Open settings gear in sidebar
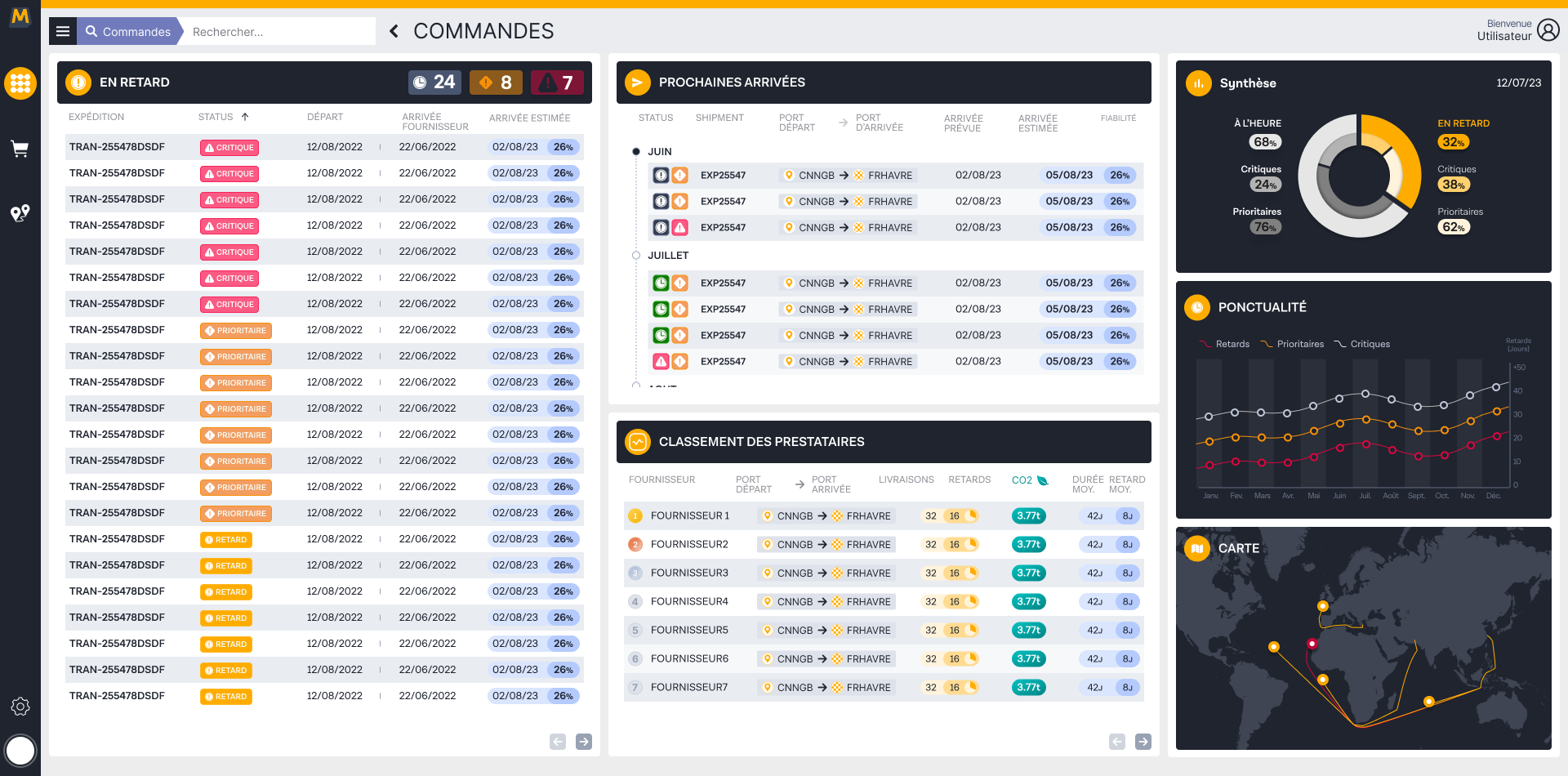The width and height of the screenshot is (1568, 776). [x=20, y=707]
